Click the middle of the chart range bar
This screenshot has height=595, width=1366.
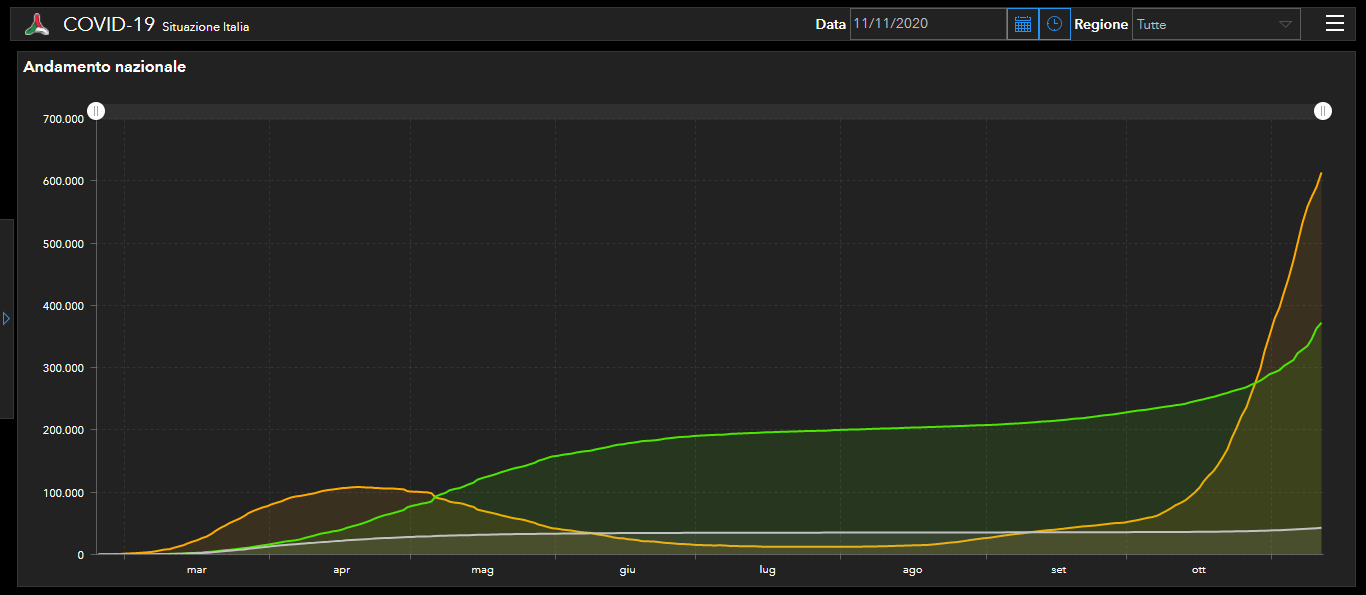(x=709, y=111)
